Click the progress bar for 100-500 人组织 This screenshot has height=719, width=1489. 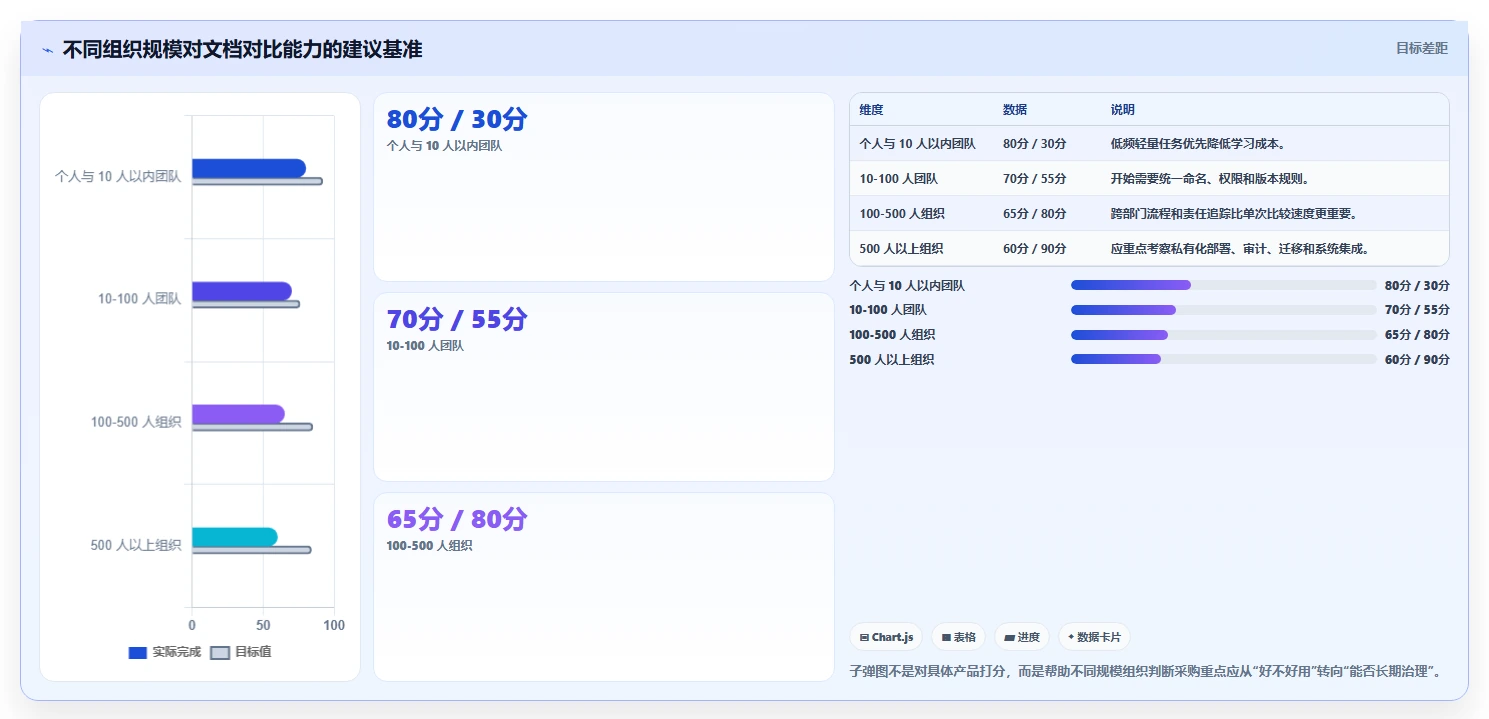[x=1224, y=335]
